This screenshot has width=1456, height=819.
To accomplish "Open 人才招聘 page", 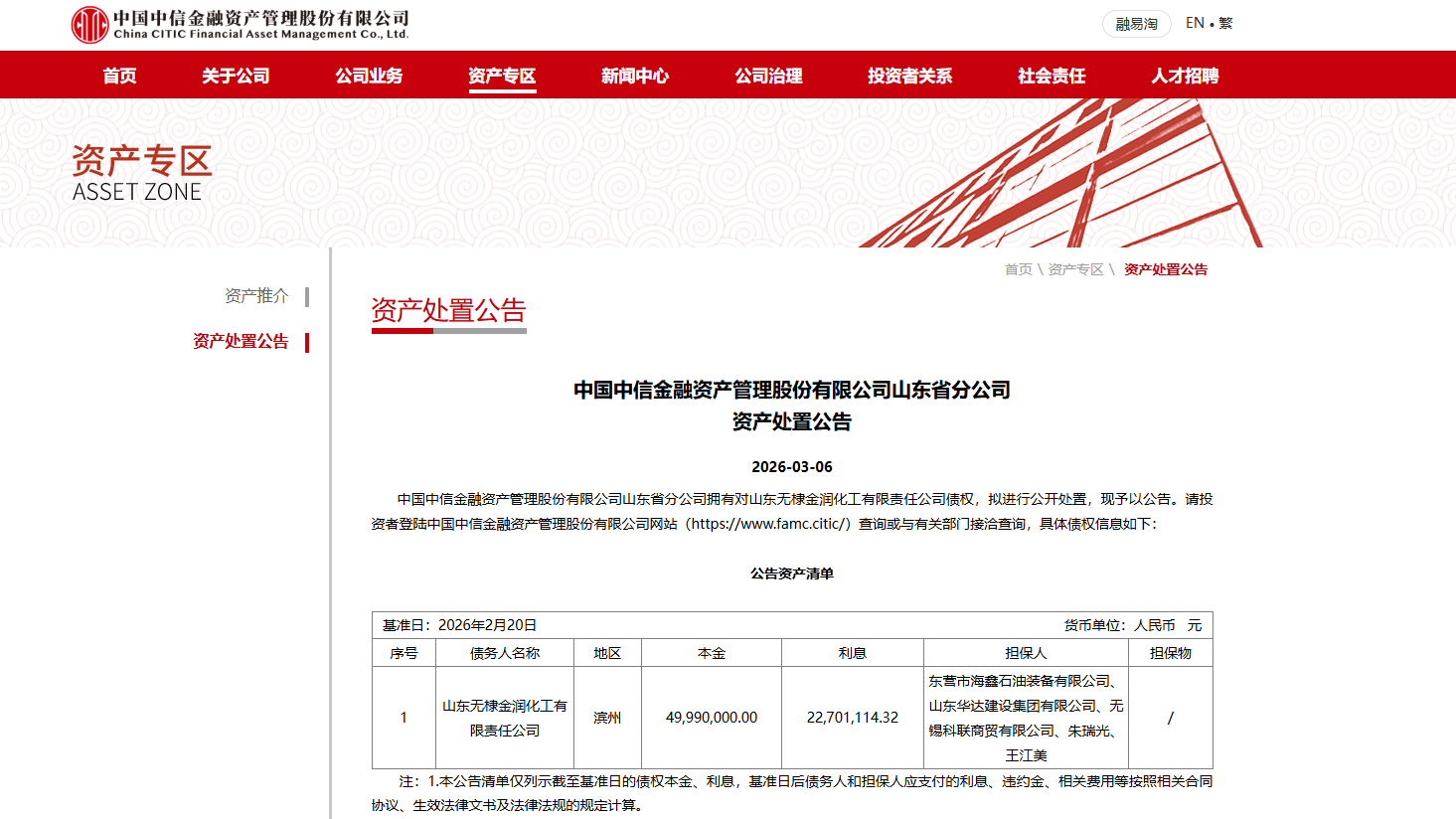I will pos(1185,76).
